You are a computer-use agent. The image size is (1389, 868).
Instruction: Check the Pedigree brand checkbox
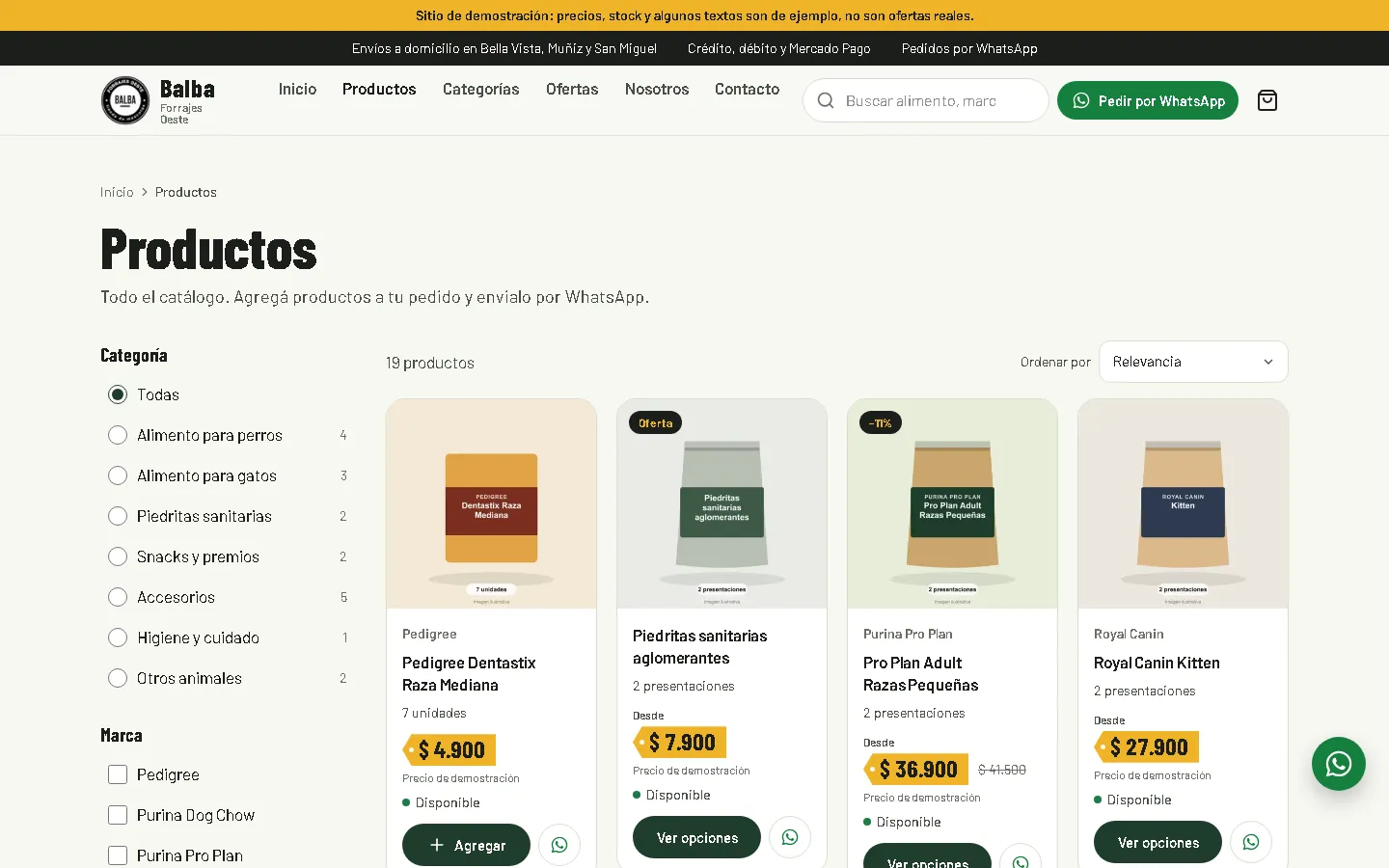pos(118,774)
